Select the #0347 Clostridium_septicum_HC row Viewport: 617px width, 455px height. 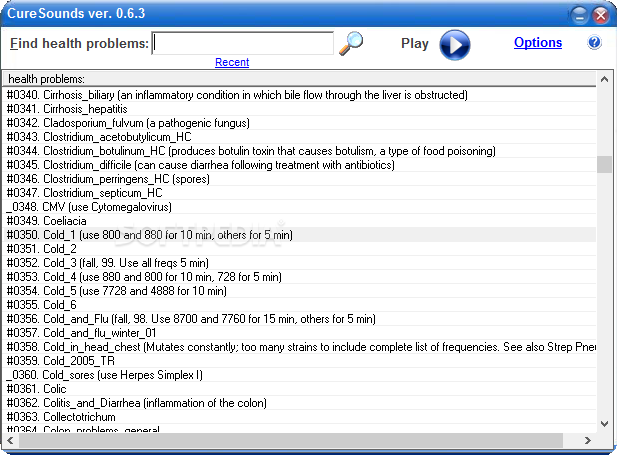click(300, 193)
